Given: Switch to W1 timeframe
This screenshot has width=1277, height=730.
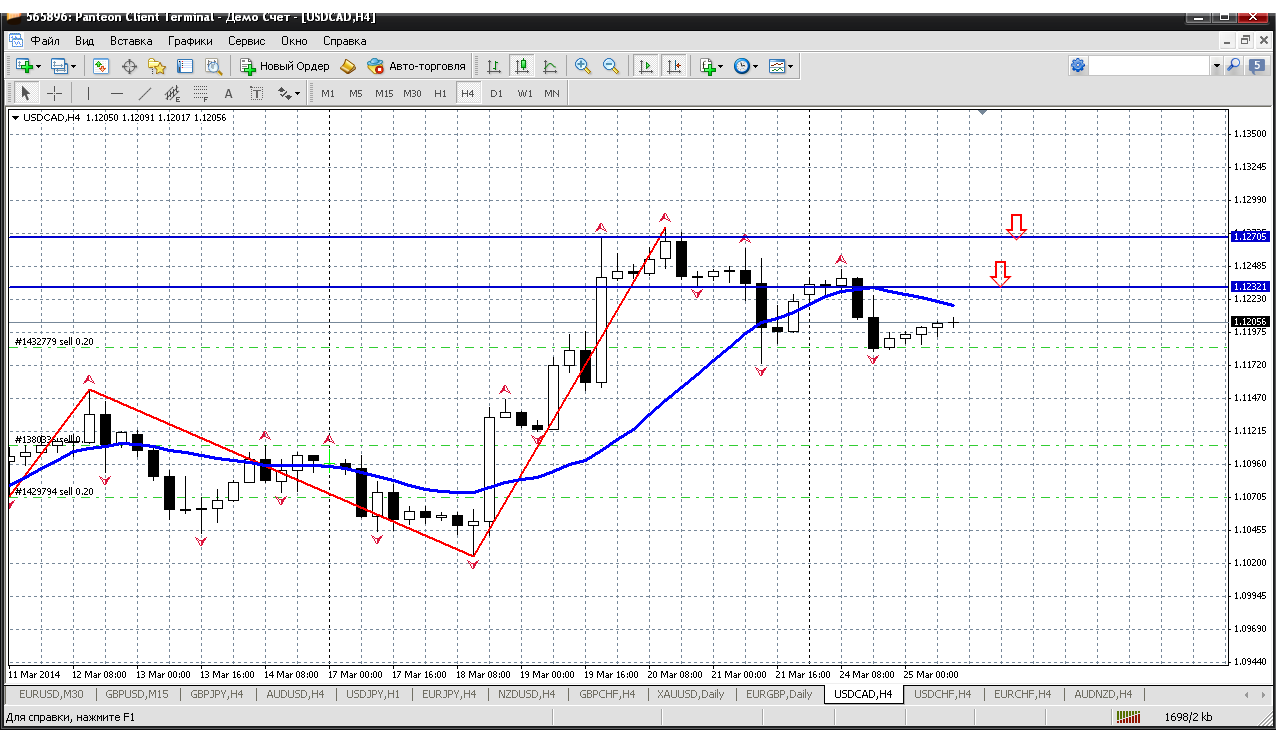Looking at the screenshot, I should click(524, 93).
